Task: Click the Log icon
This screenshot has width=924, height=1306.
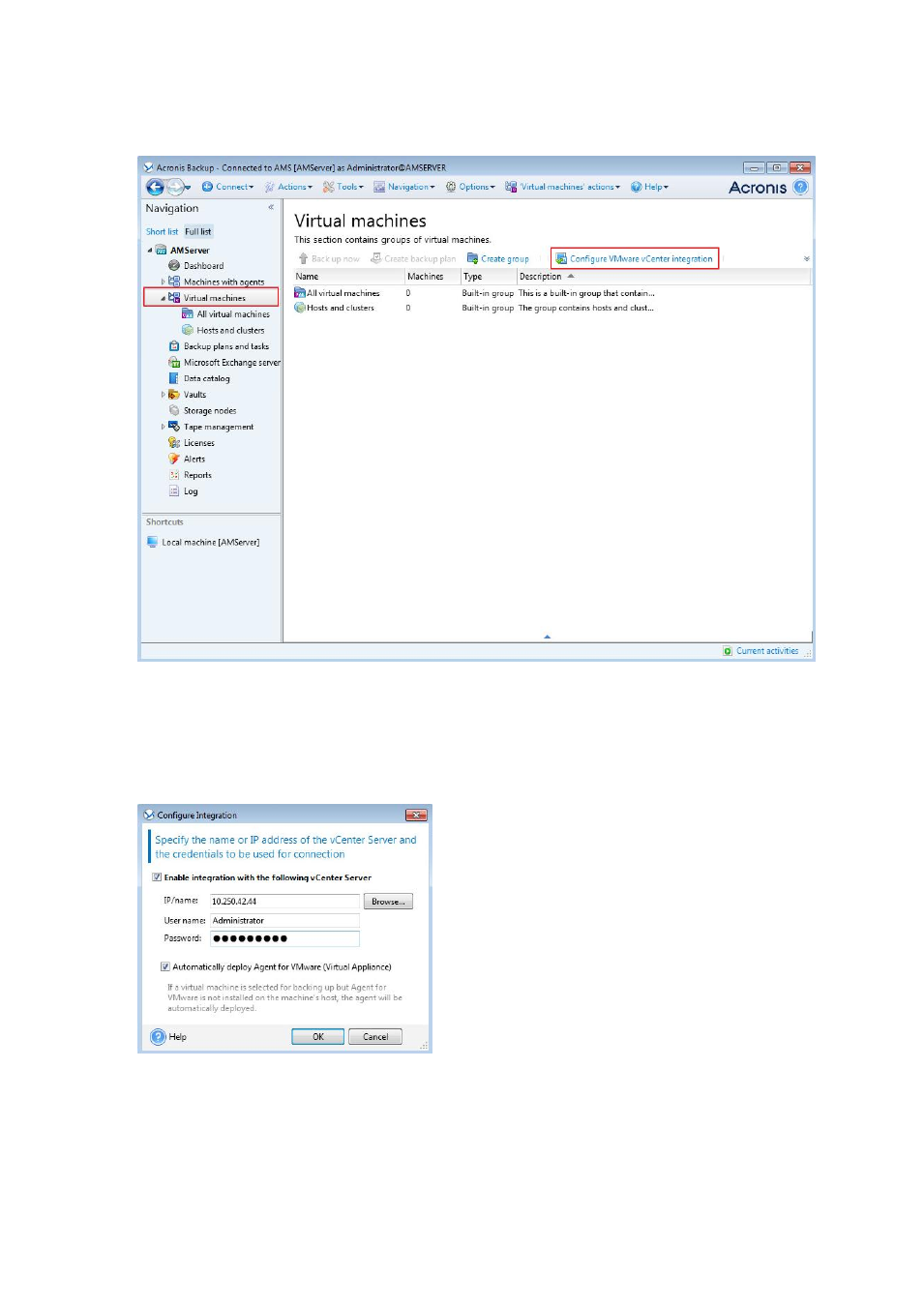Action: (x=174, y=491)
